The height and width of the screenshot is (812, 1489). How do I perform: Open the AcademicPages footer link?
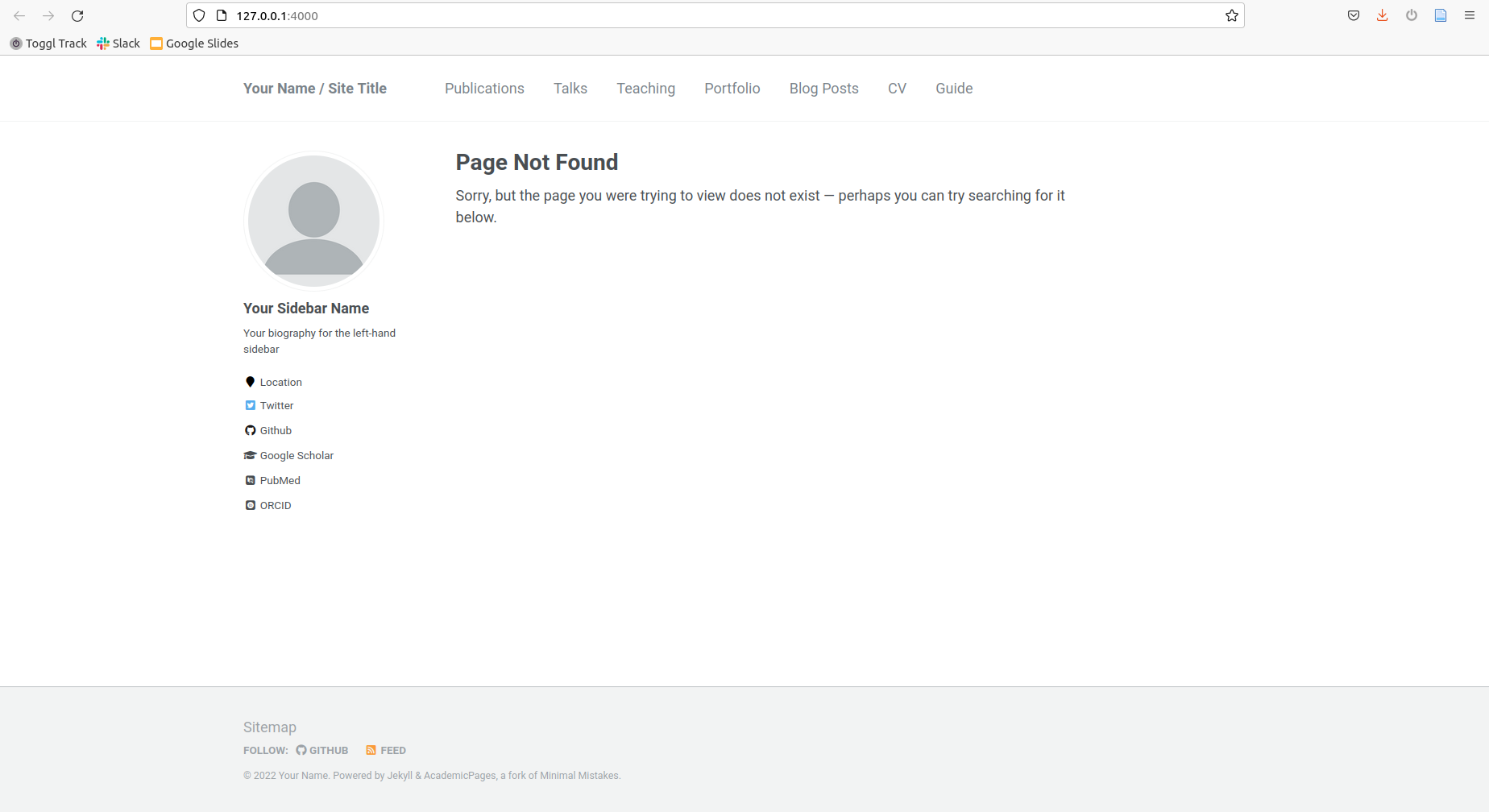point(460,776)
